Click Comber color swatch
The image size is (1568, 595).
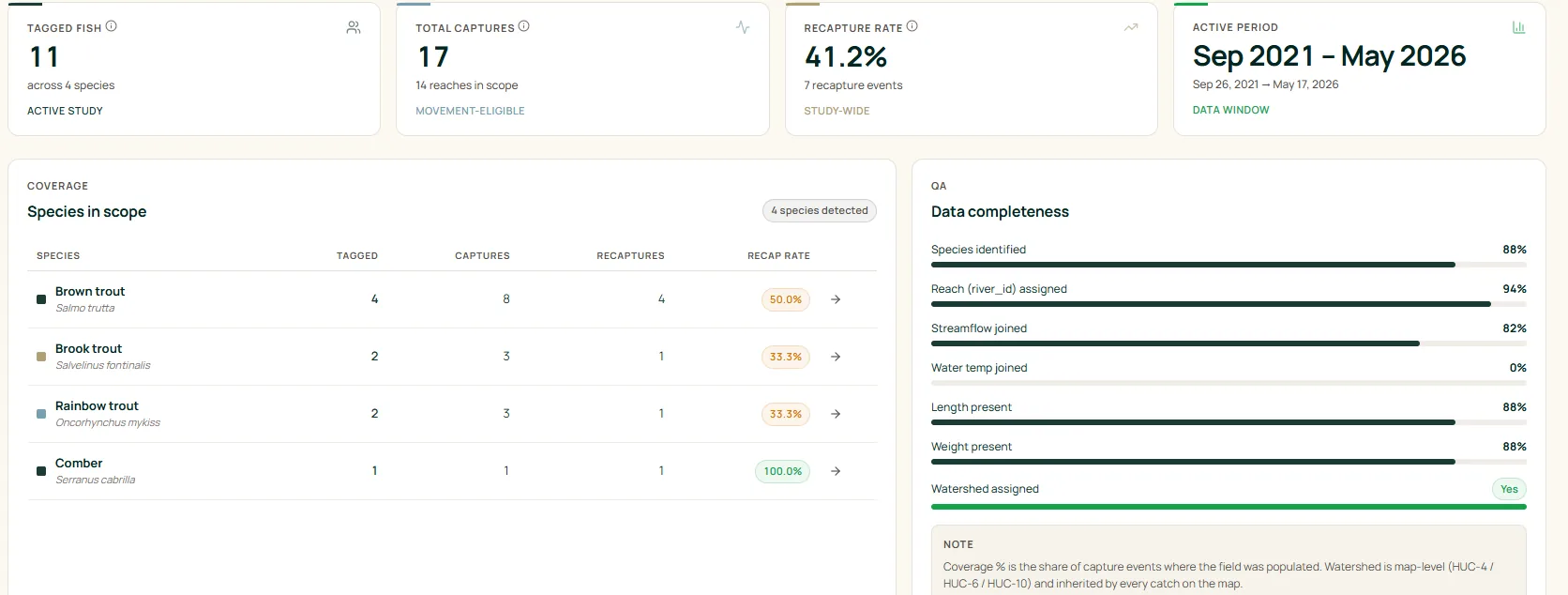coord(41,471)
